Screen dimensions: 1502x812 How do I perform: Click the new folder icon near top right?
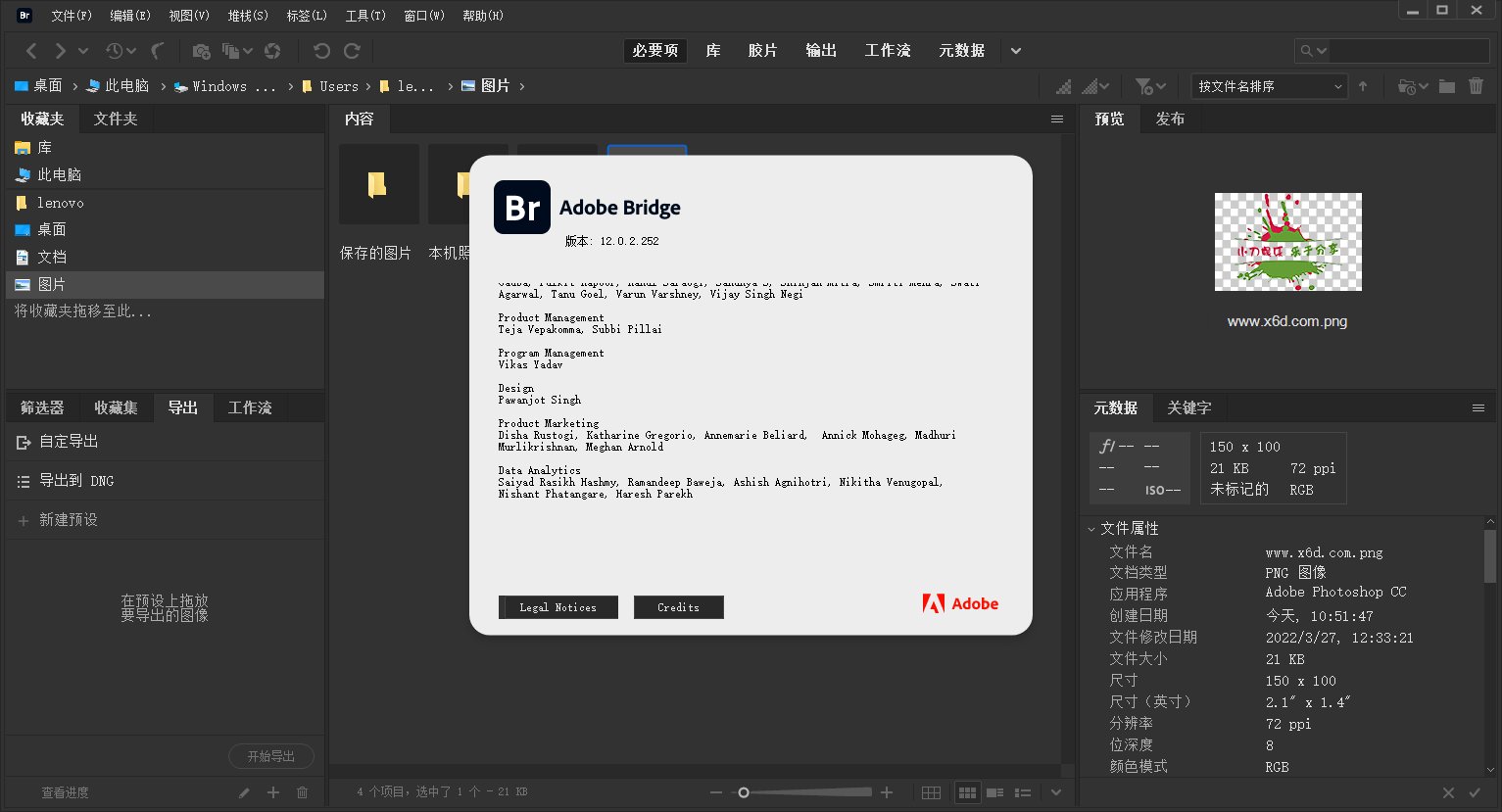[x=1446, y=86]
